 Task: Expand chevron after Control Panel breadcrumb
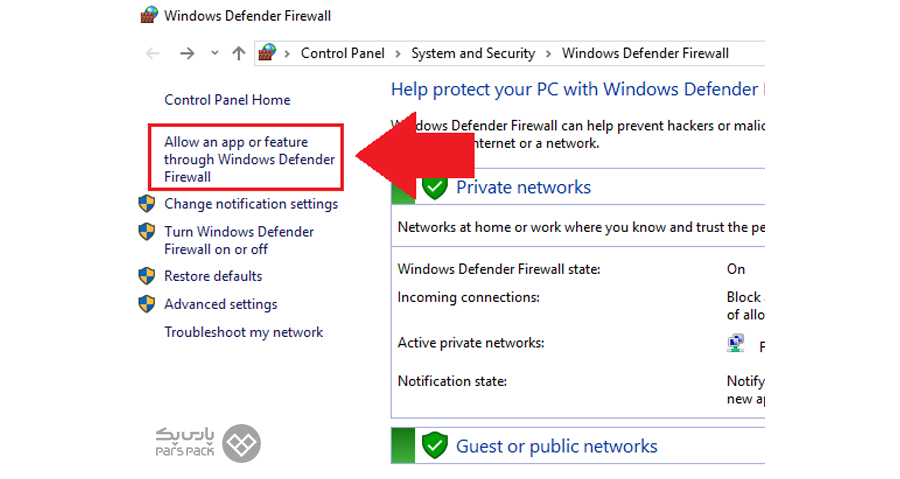click(398, 54)
